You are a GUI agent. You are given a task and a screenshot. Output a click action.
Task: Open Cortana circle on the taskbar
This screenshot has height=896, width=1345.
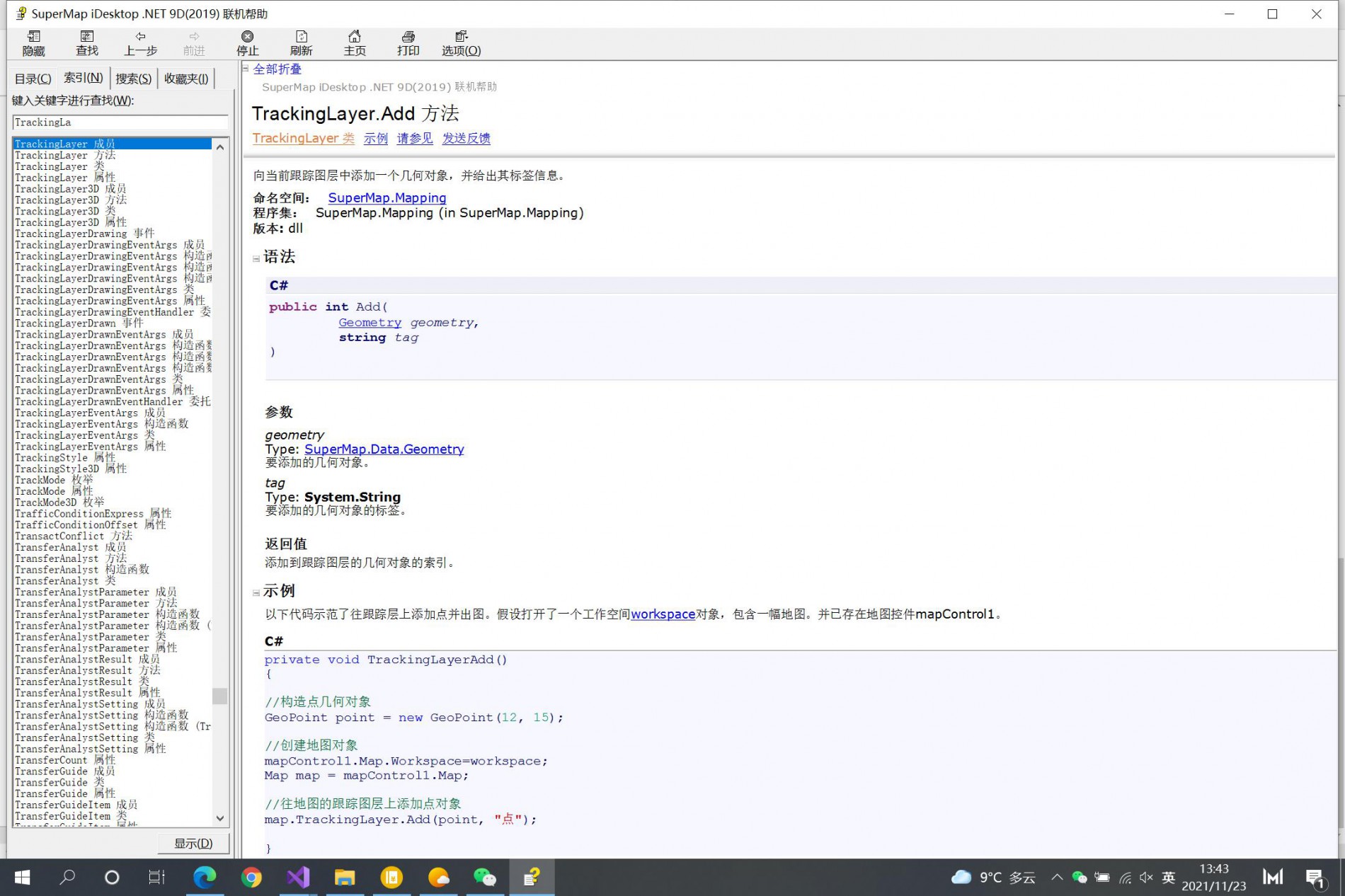112,878
